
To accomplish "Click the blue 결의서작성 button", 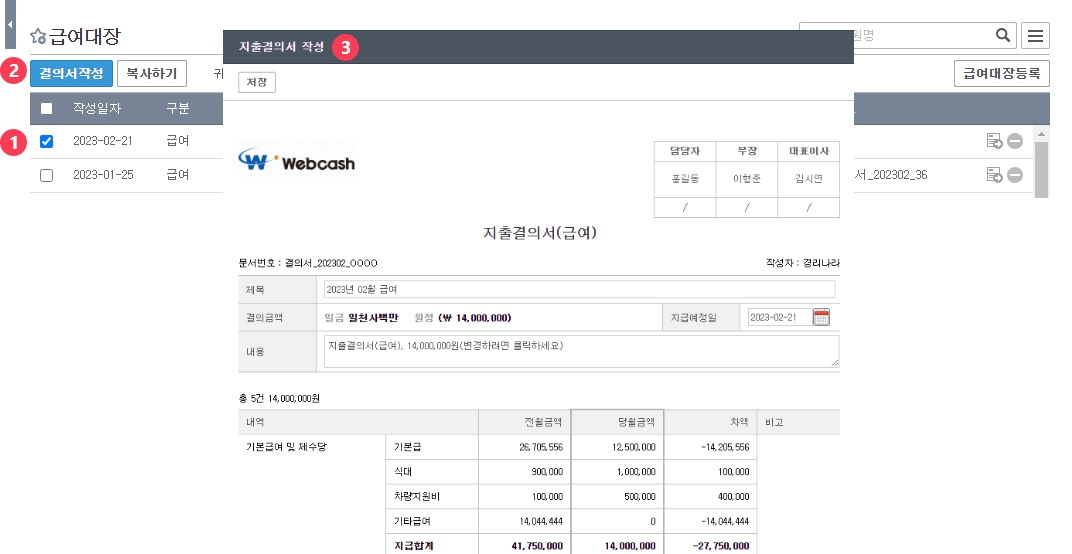I will tap(71, 73).
